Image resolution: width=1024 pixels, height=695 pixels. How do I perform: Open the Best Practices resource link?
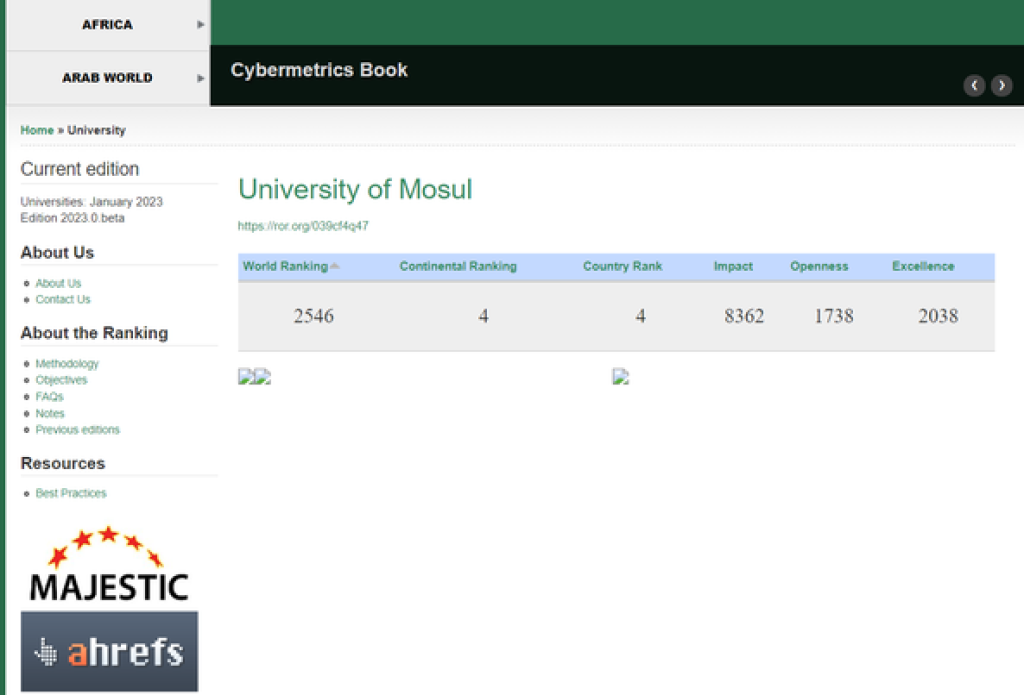pos(71,493)
